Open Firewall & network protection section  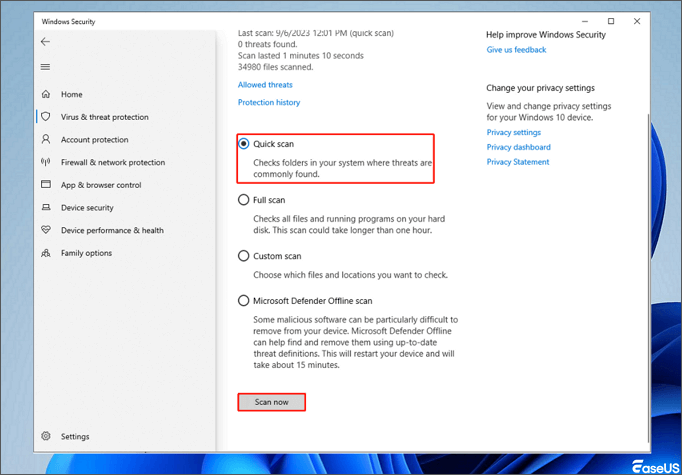pyautogui.click(x=113, y=162)
